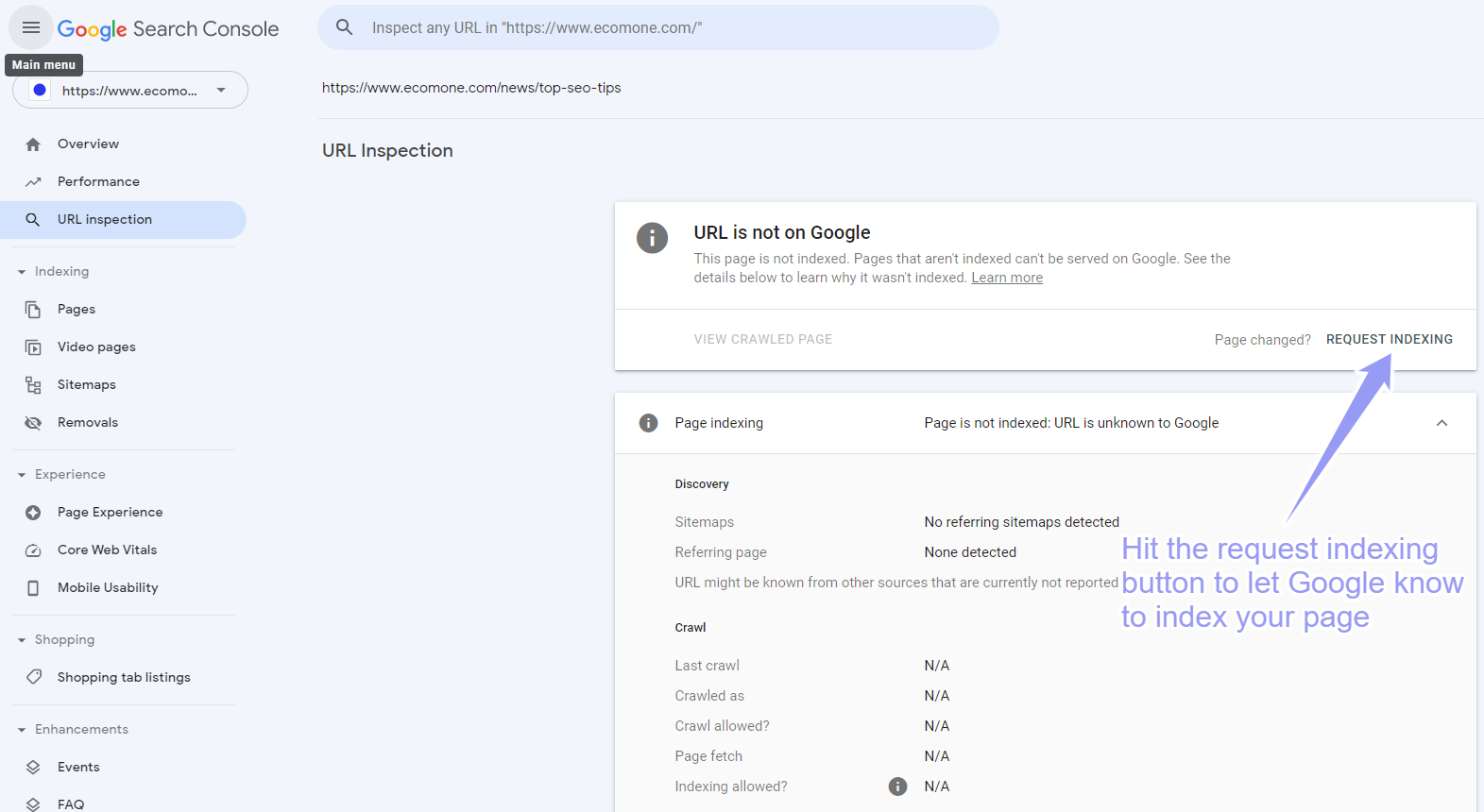Click the search magnifier icon in URL bar

tap(345, 27)
